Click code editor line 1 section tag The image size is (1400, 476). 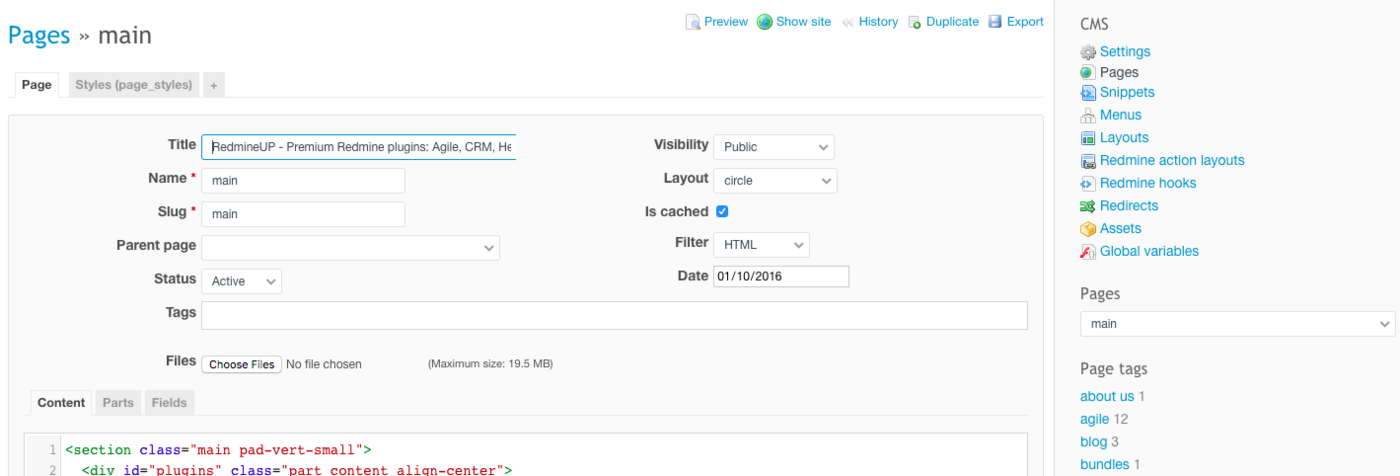point(218,450)
